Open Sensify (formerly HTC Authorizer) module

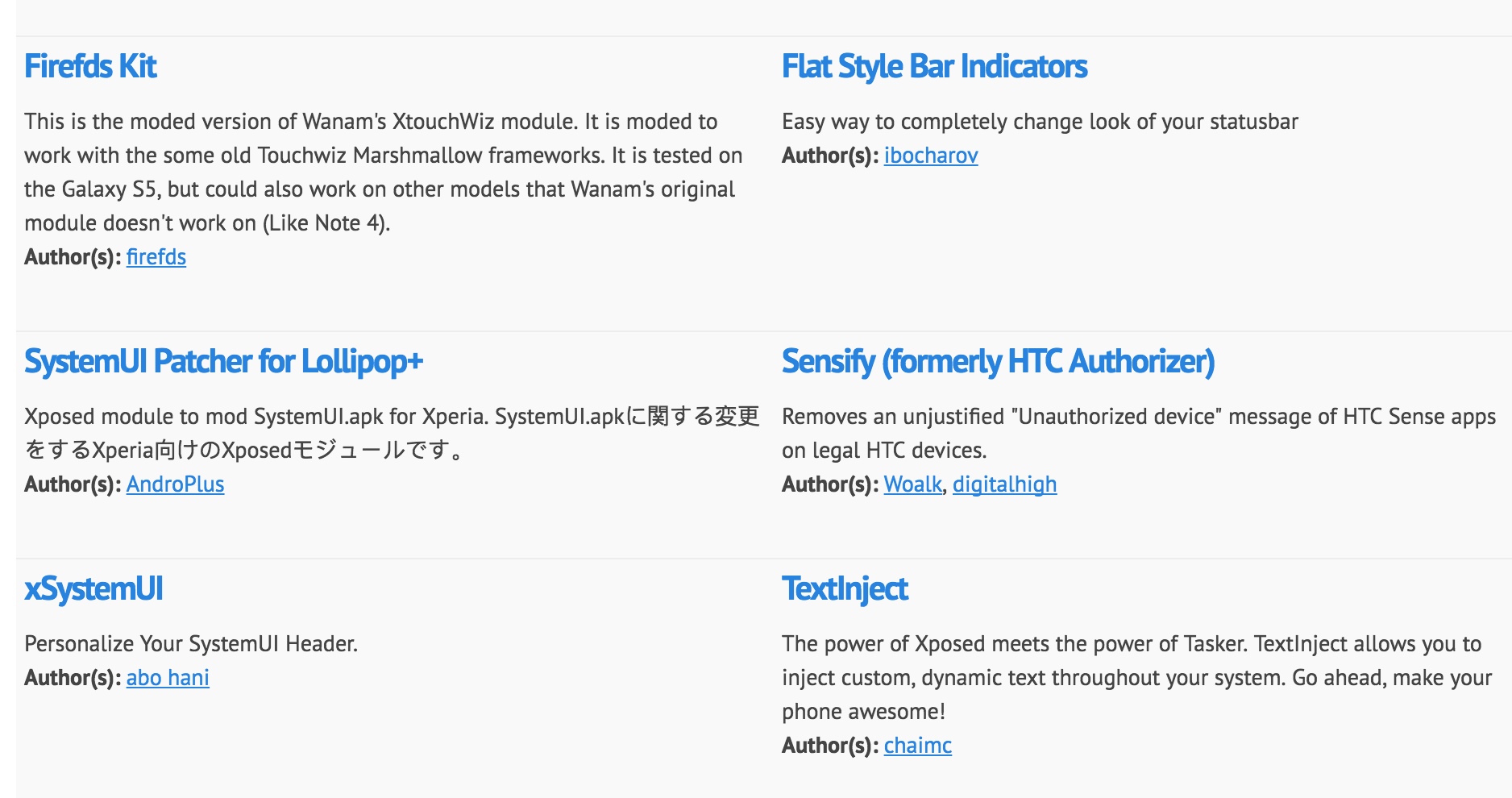(998, 361)
